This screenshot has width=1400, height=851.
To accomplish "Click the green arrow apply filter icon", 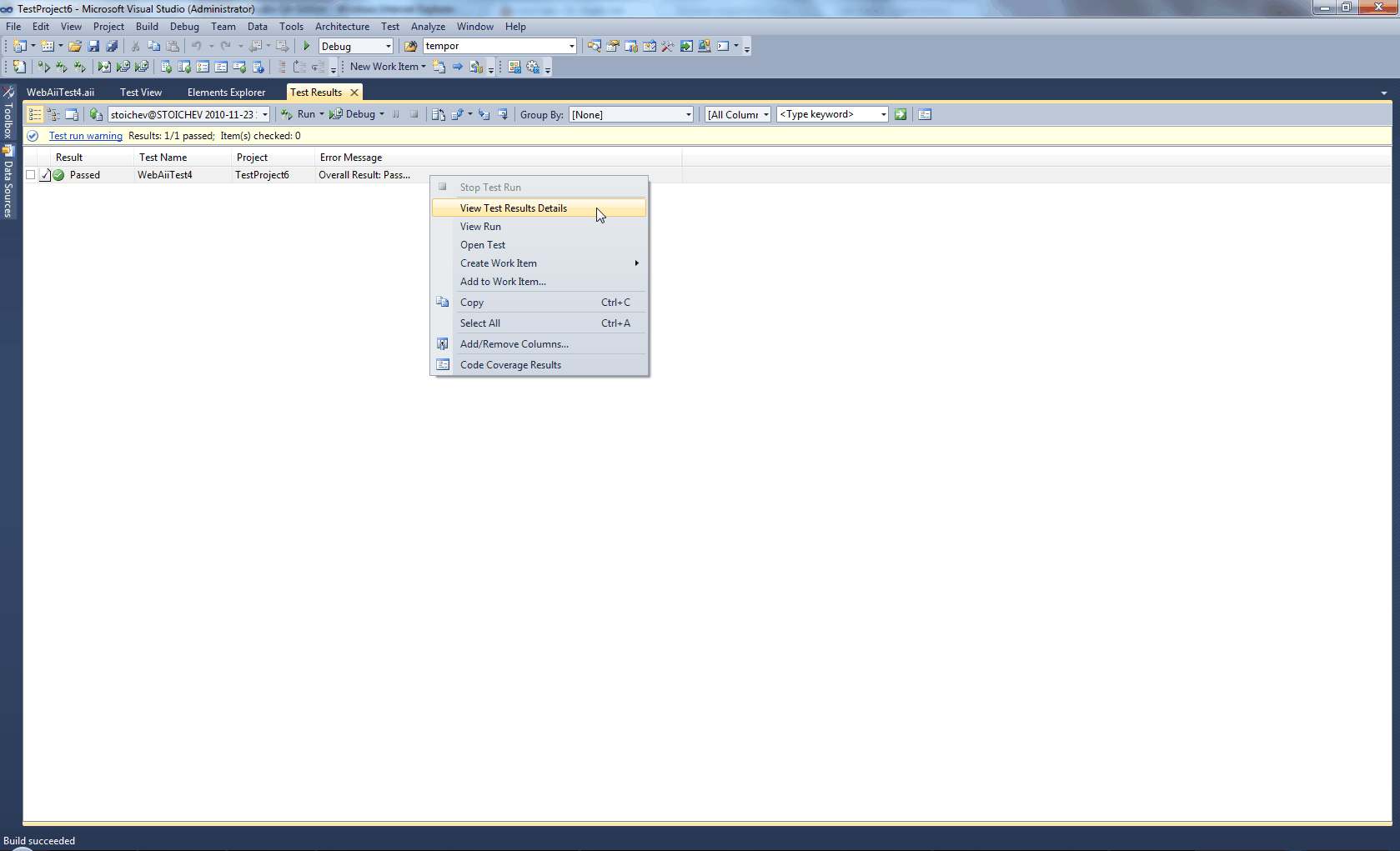I will [x=901, y=115].
